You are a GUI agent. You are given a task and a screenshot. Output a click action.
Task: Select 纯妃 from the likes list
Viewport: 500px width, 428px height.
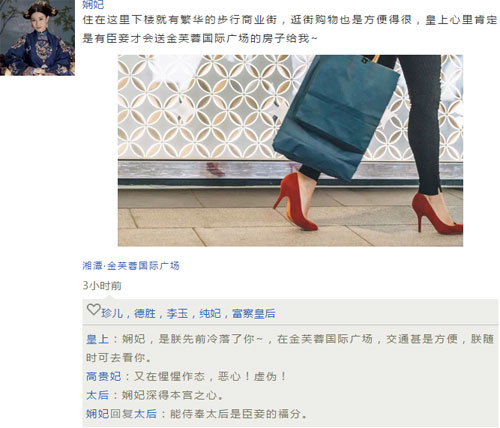210,314
